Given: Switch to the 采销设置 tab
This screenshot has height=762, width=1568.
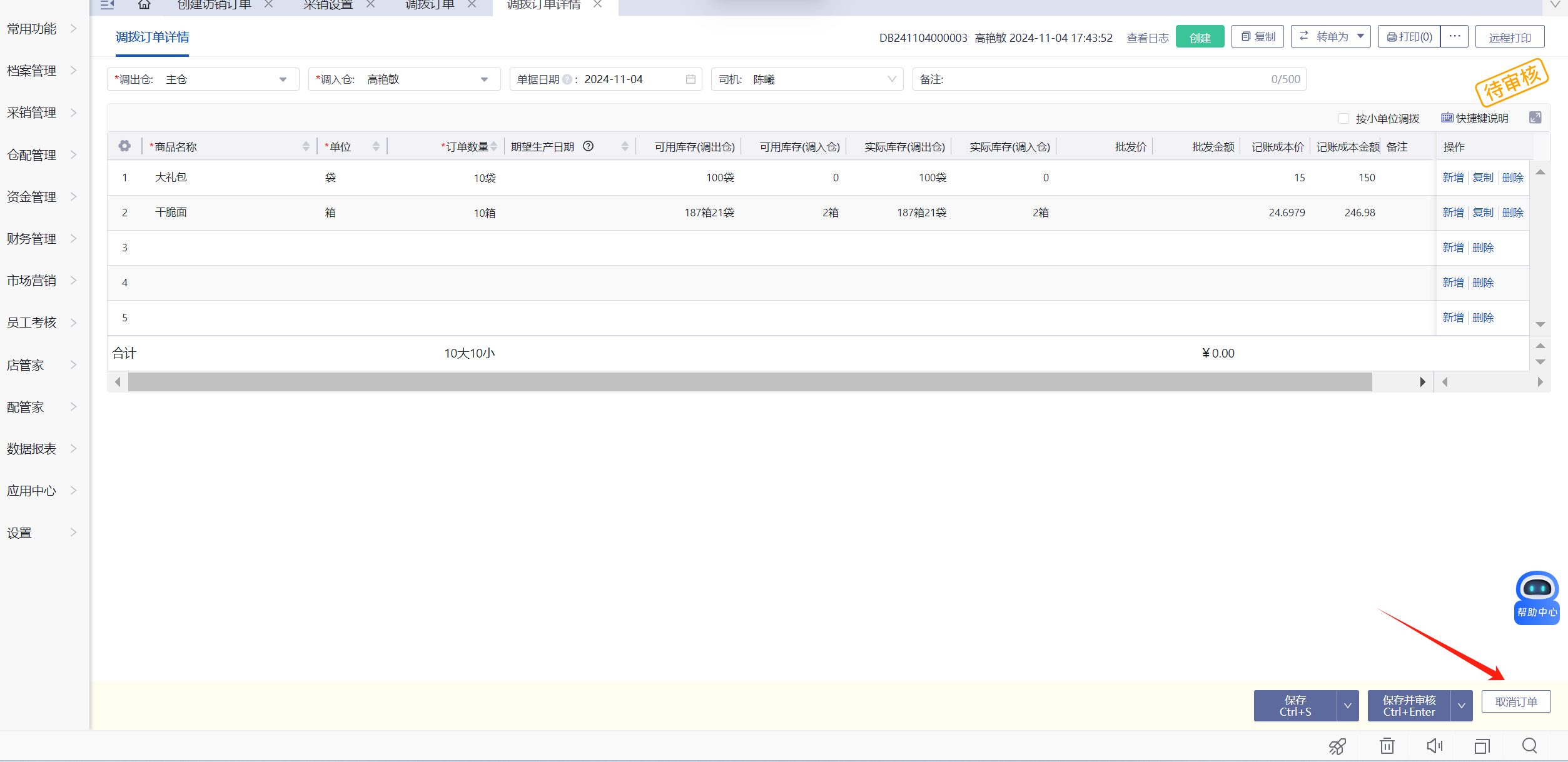Looking at the screenshot, I should click(x=328, y=5).
